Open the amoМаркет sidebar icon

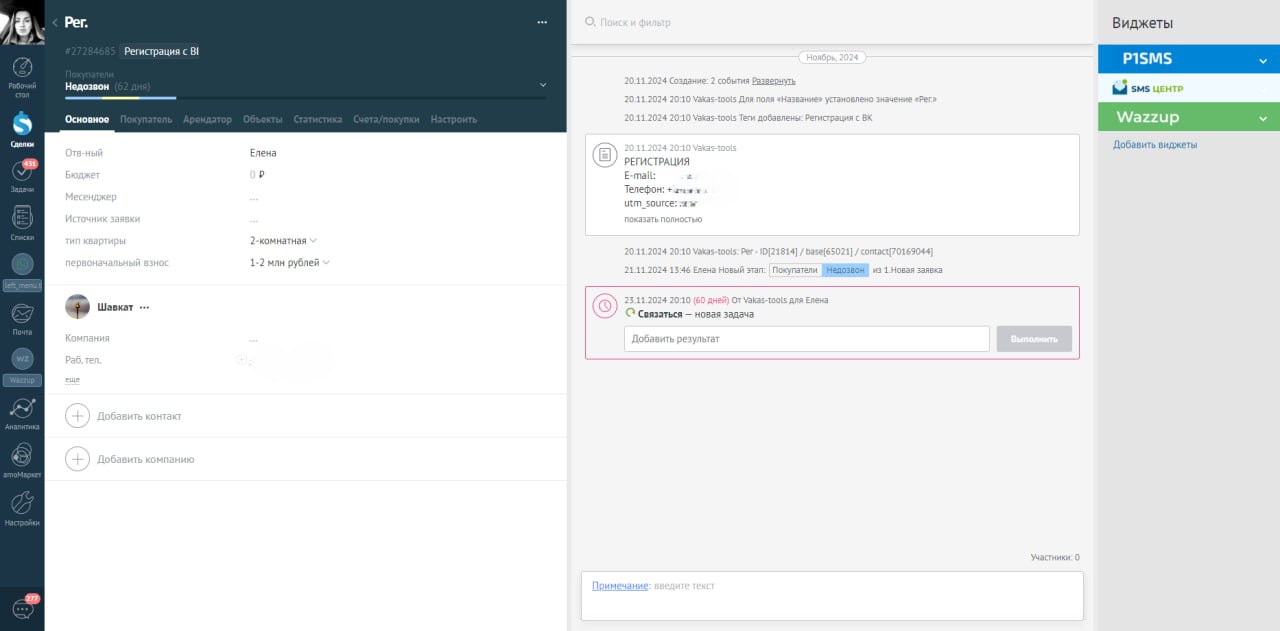22,460
